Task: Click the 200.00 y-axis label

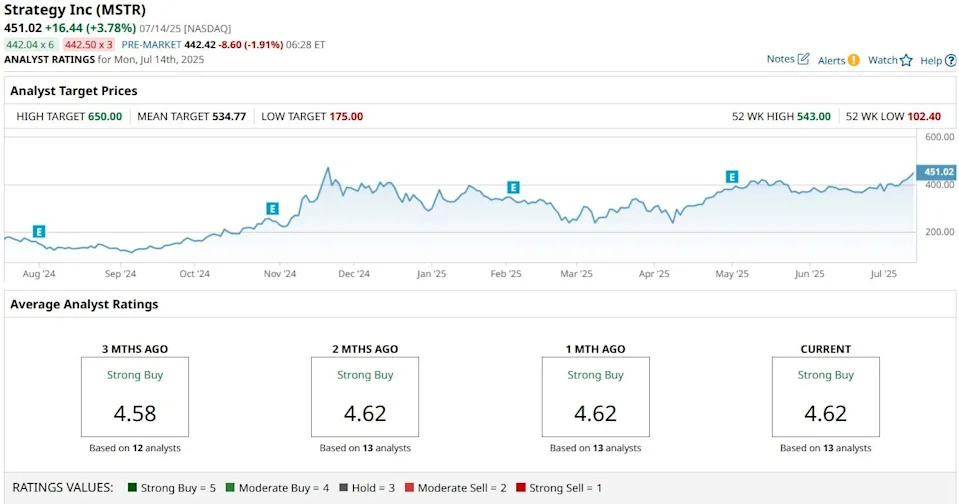Action: 939,232
